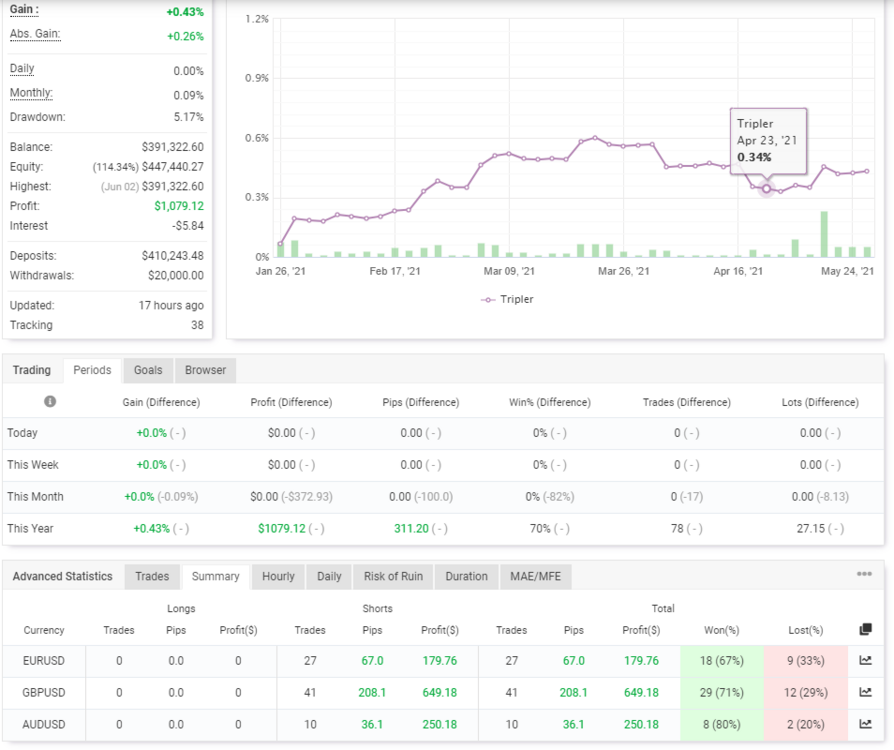
Task: Click the Lots (Difference) column header
Action: click(820, 402)
